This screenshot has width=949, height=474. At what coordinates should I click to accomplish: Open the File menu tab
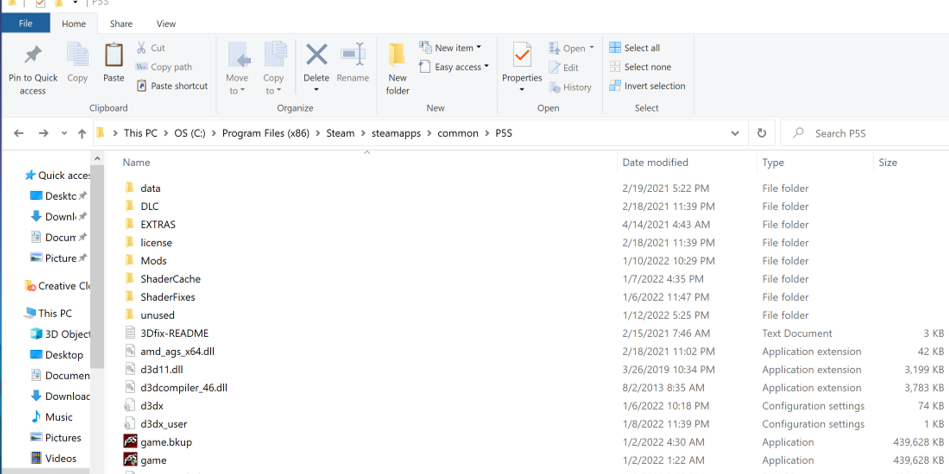point(25,24)
